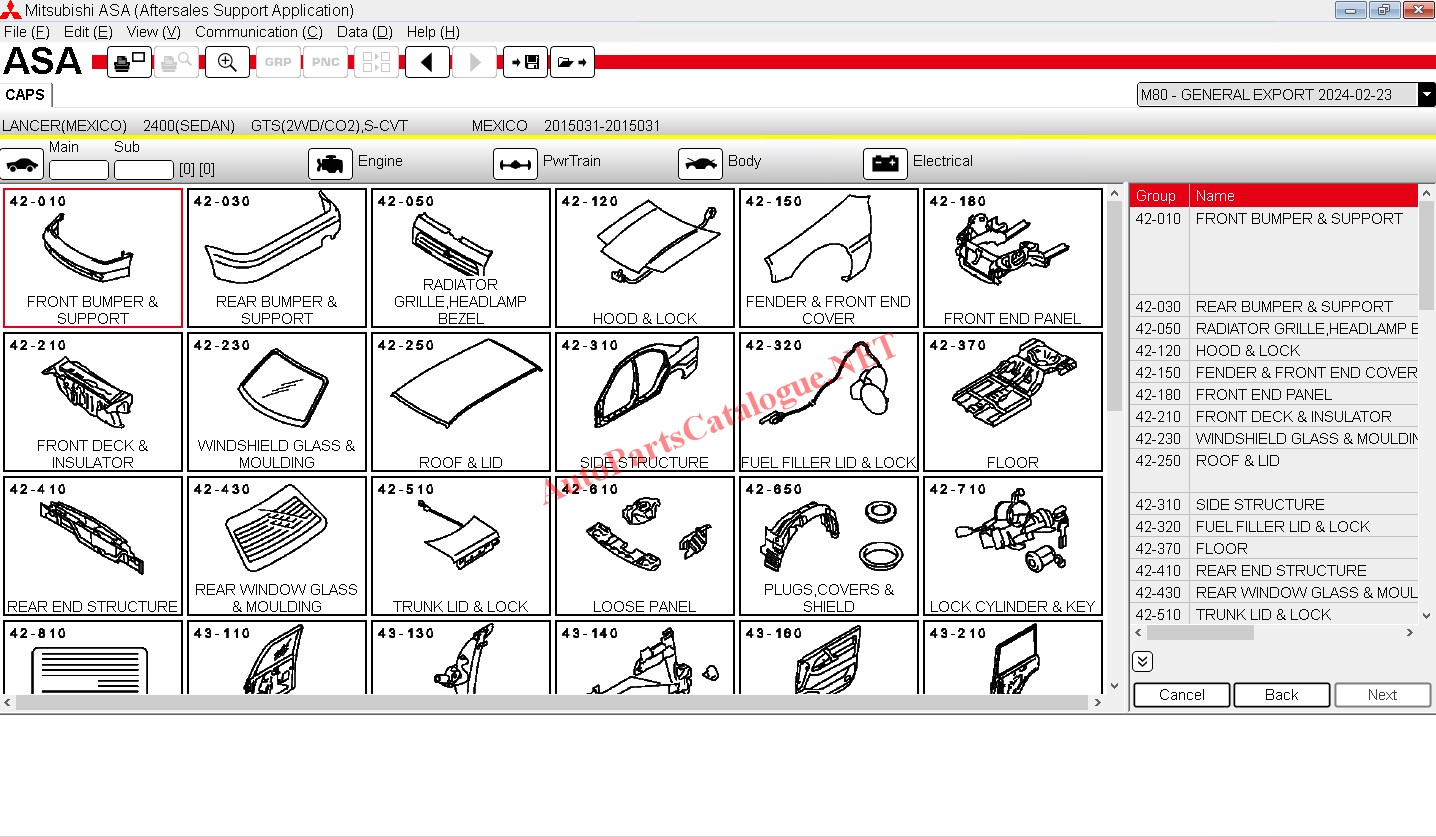Select 42-120 HOOD & LOCK list row

[x=1274, y=351]
